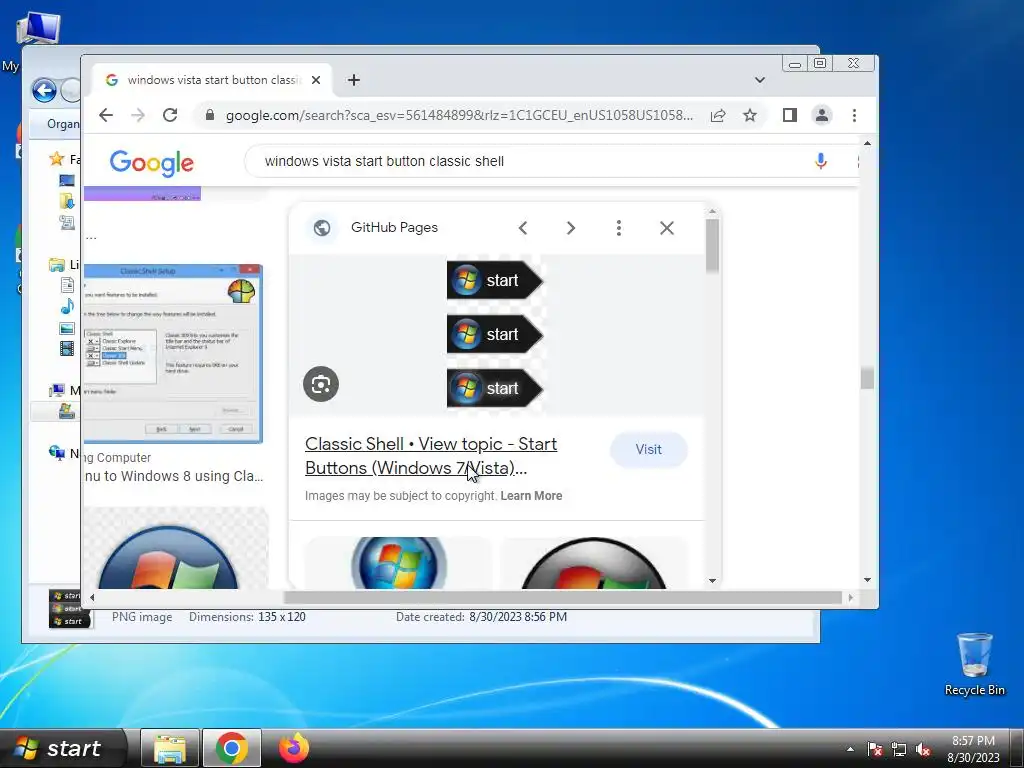
Task: Open the Recycle Bin on the desktop
Action: [x=974, y=664]
